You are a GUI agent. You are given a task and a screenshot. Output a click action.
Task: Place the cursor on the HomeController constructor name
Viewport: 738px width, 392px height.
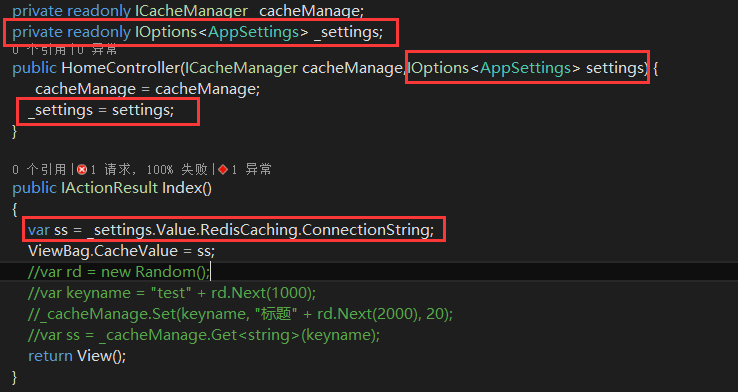[x=121, y=68]
